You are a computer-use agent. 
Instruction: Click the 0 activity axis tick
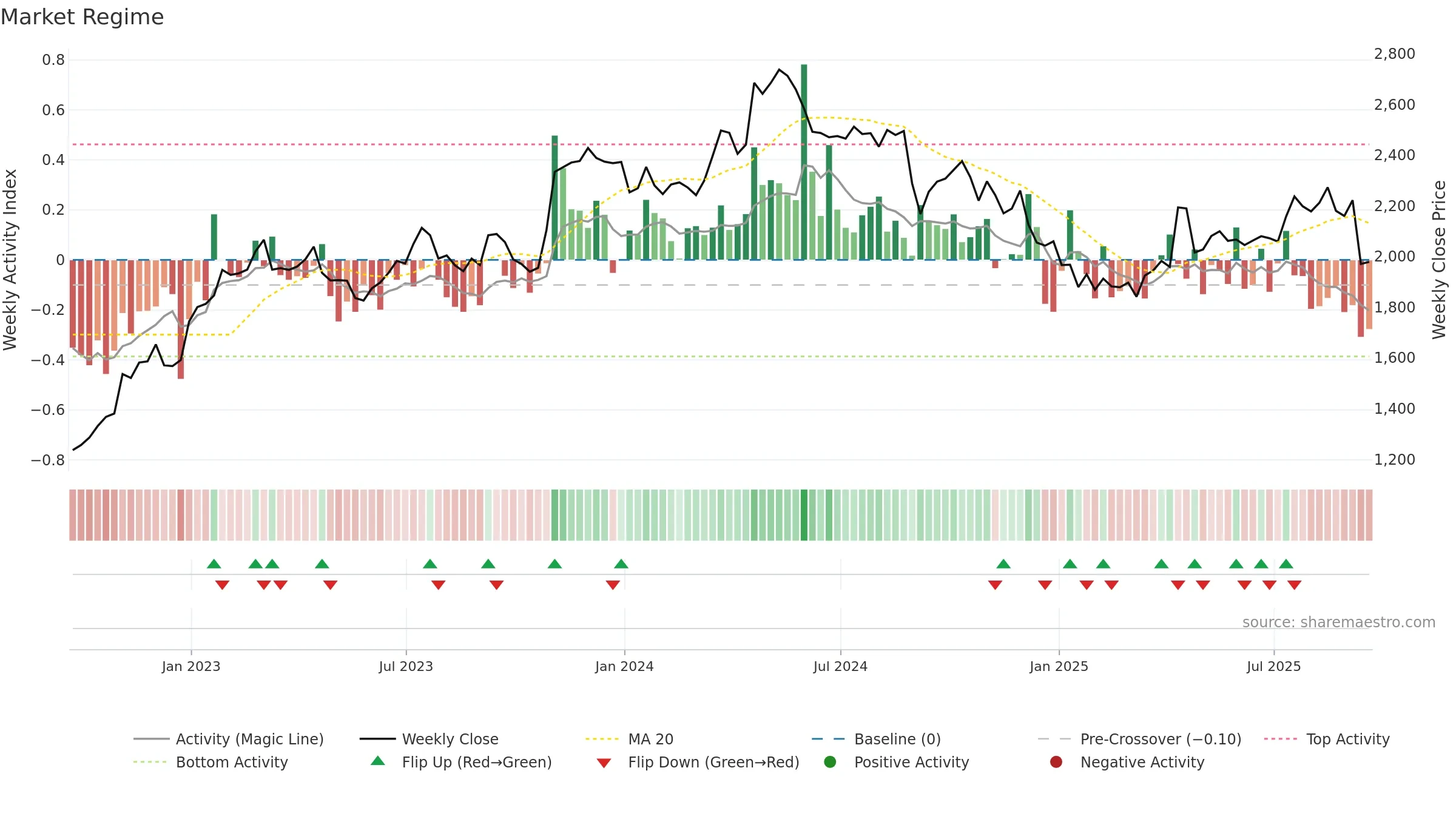coord(60,260)
